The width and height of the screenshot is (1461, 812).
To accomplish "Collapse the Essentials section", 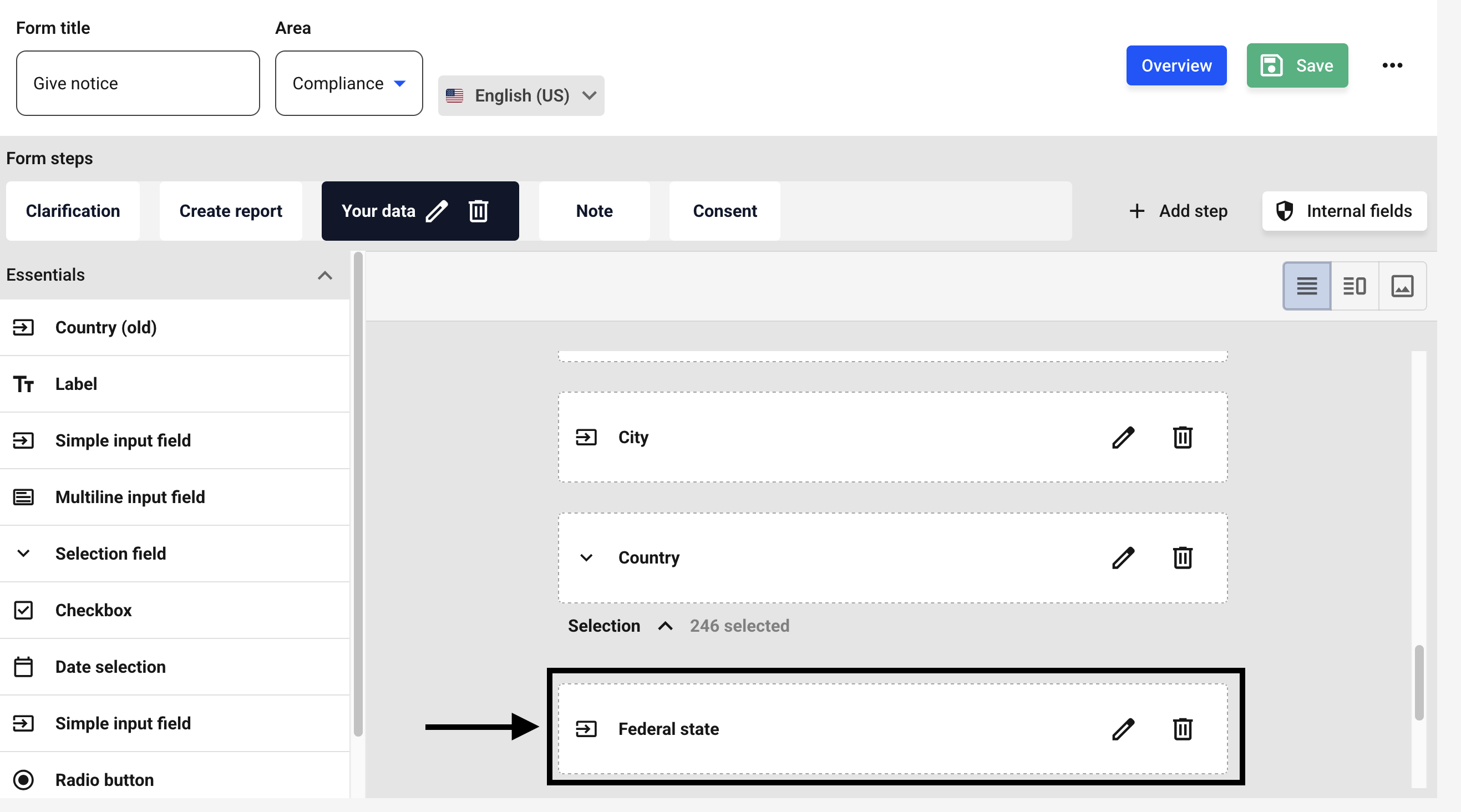I will click(x=324, y=276).
